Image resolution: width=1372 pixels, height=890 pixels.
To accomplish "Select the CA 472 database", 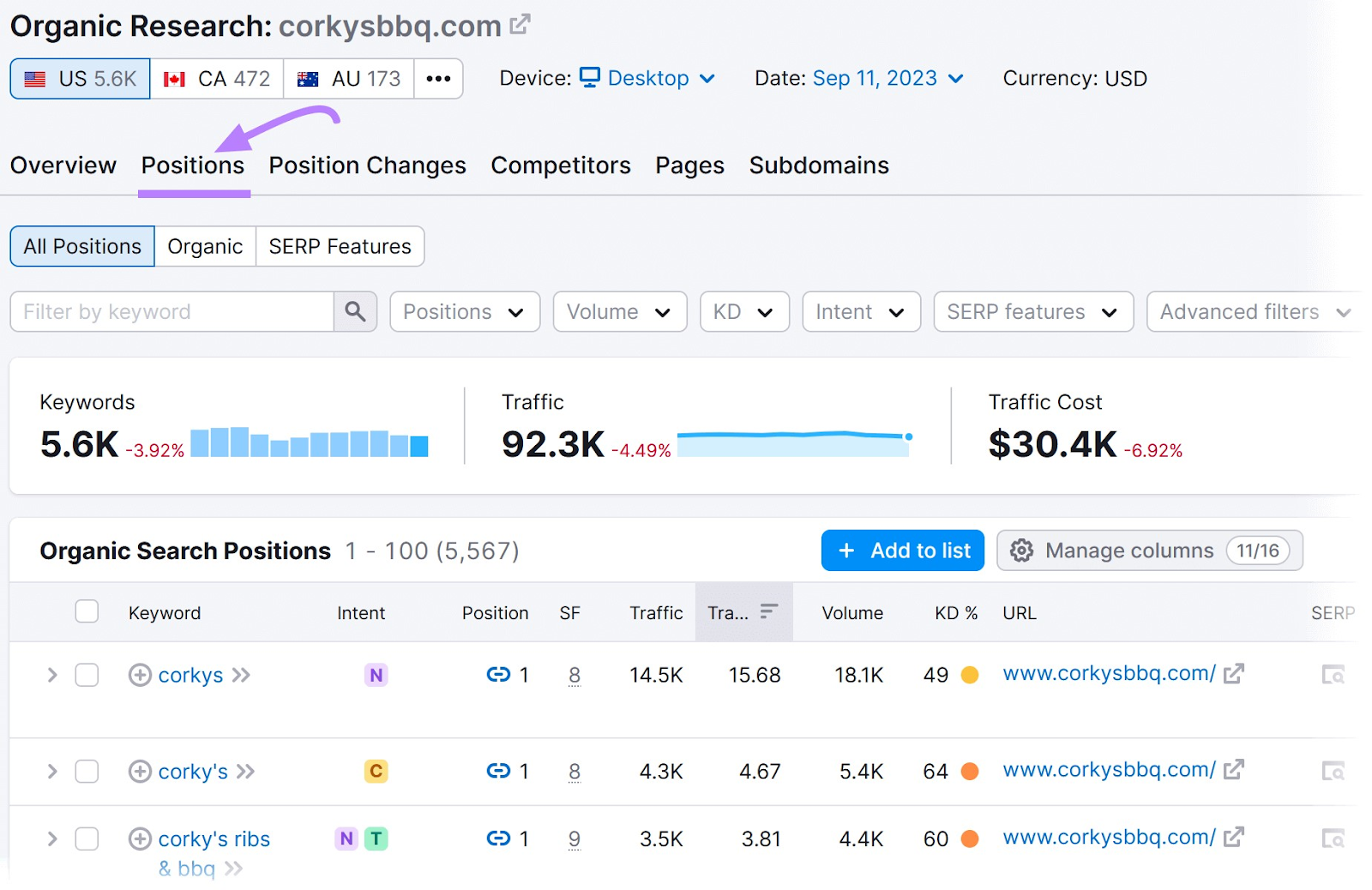I will [216, 79].
